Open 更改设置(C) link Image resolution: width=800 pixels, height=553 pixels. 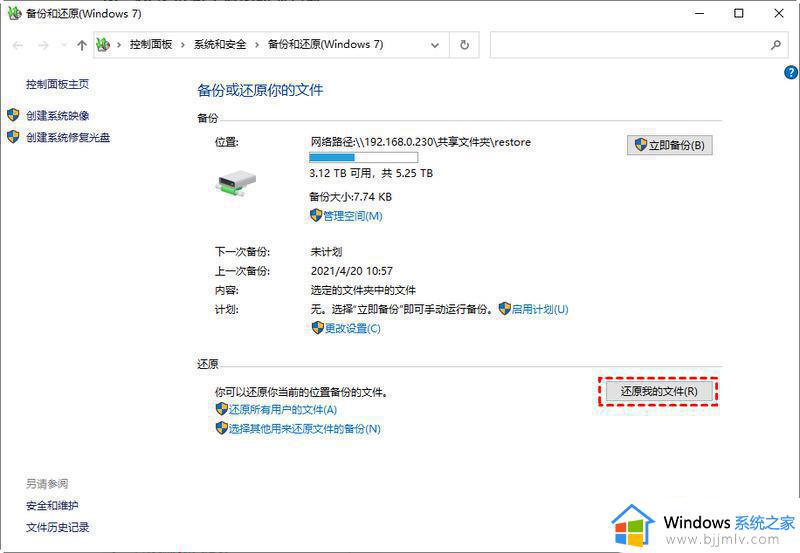point(353,328)
